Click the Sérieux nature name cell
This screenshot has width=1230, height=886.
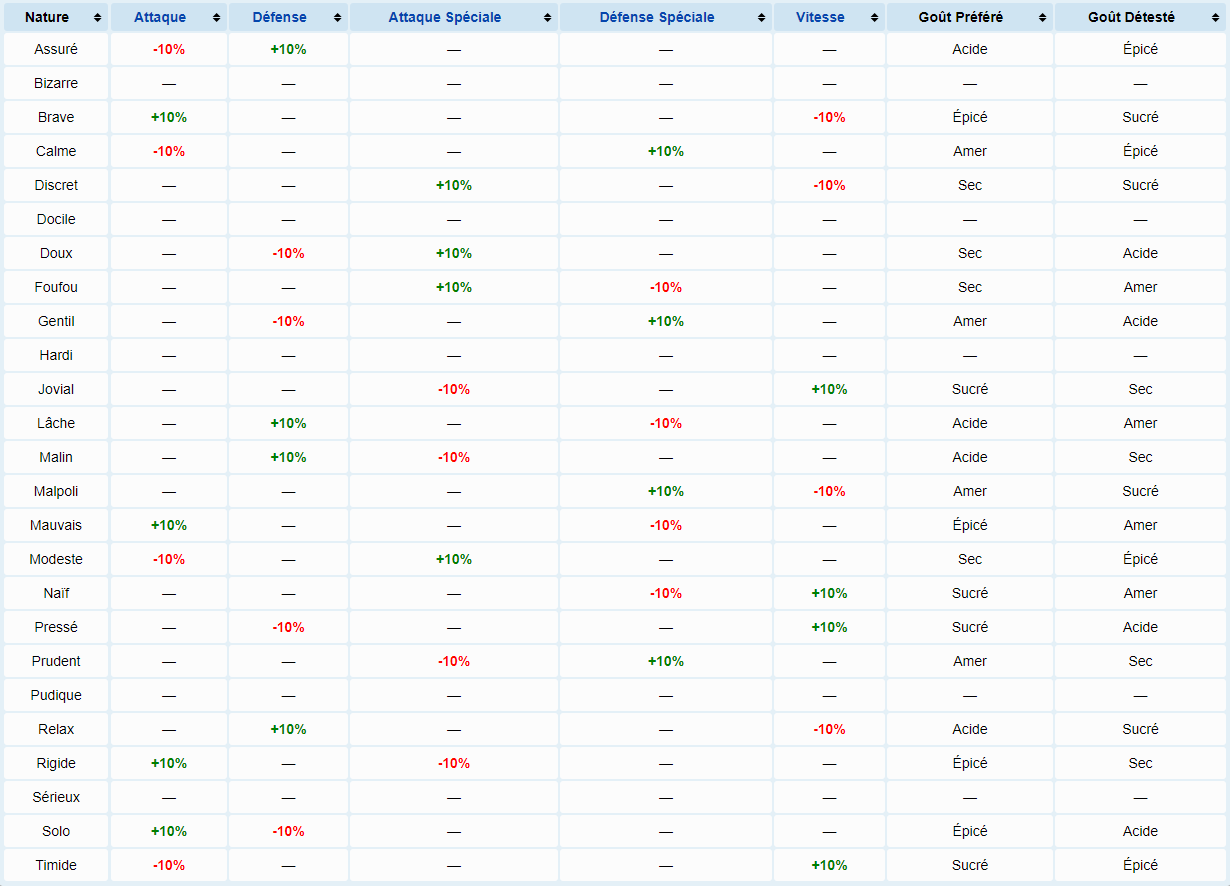(x=56, y=797)
